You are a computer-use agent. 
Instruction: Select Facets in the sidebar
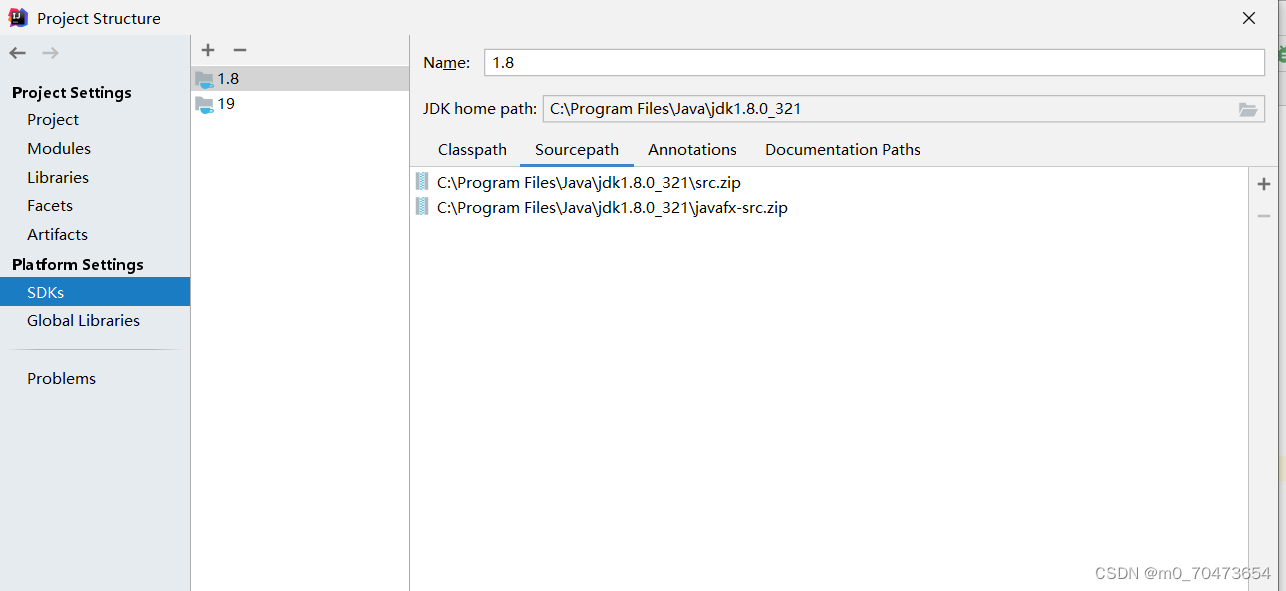coord(50,205)
